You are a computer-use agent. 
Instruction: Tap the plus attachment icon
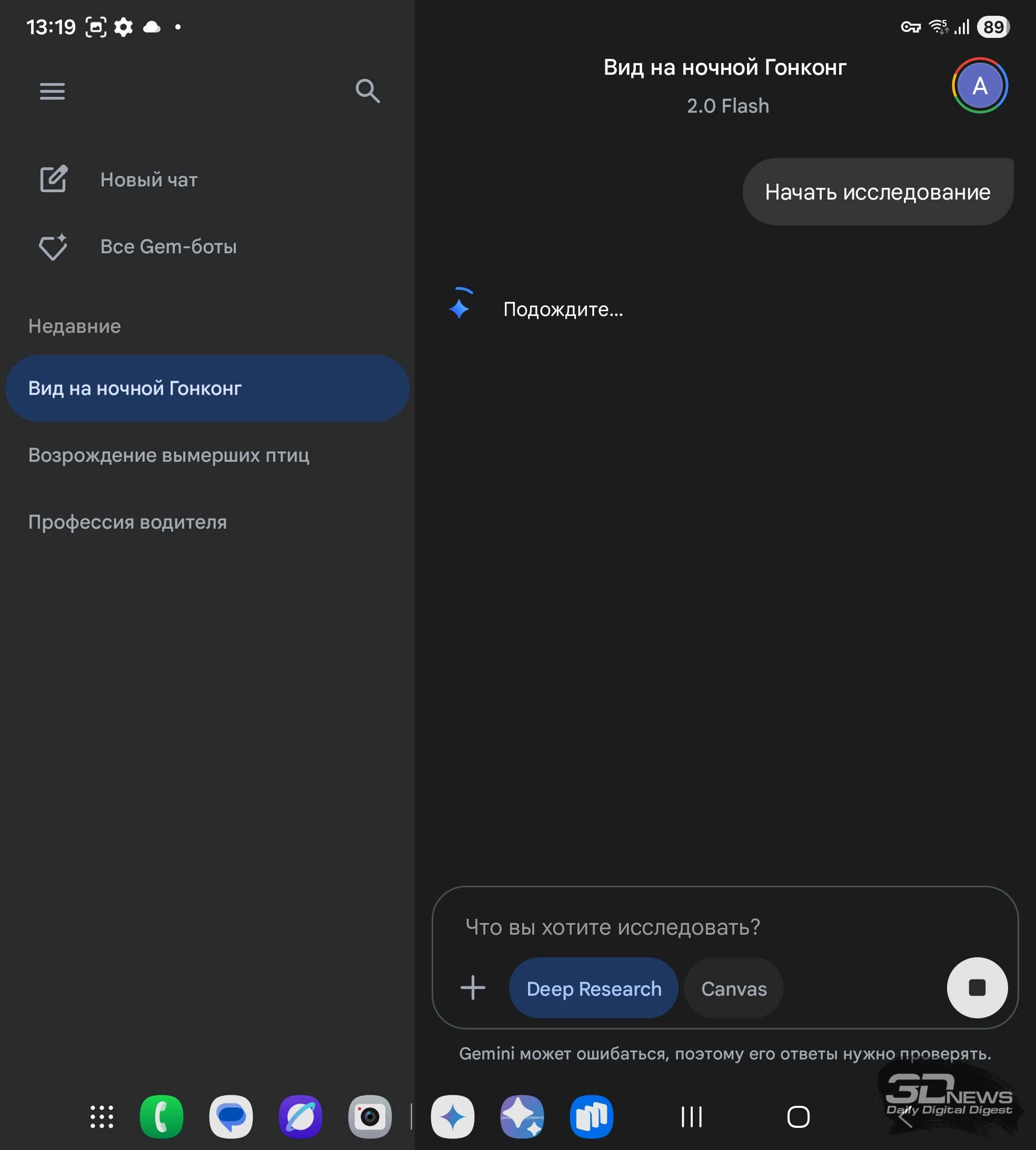tap(472, 988)
